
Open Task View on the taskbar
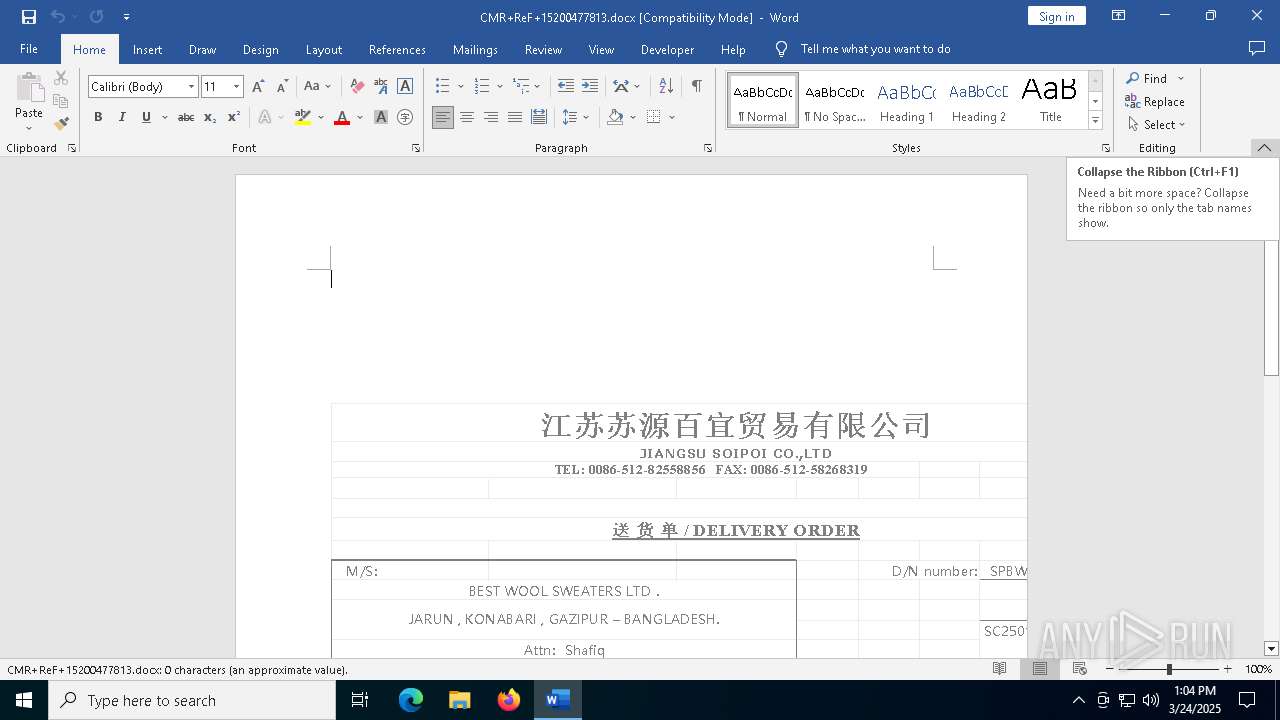360,700
